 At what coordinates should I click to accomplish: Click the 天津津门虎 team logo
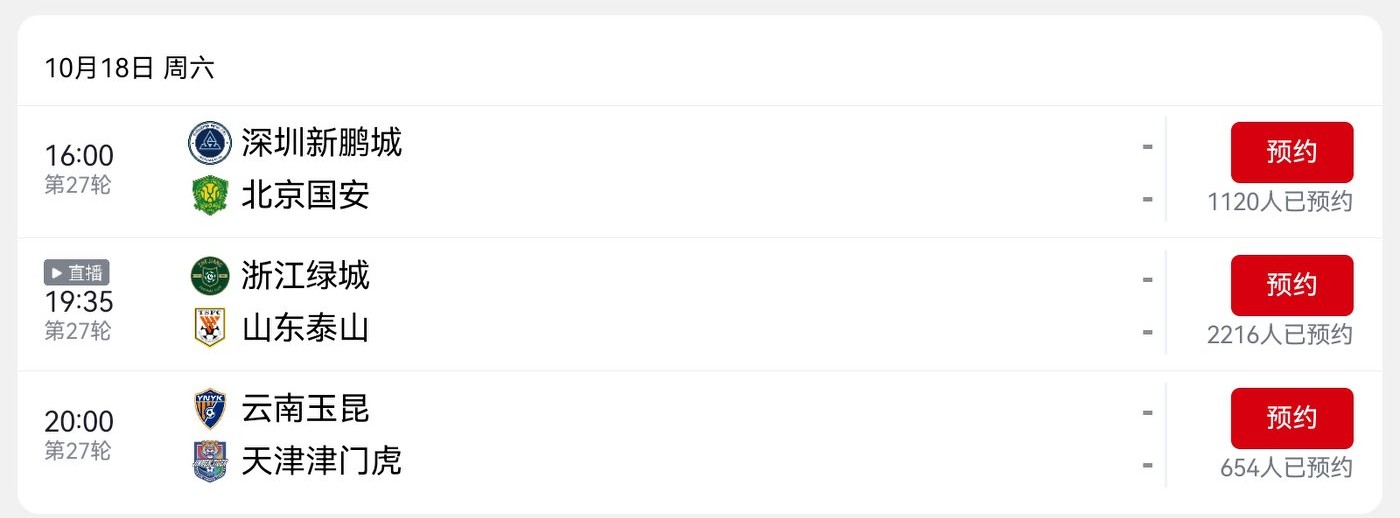point(210,461)
